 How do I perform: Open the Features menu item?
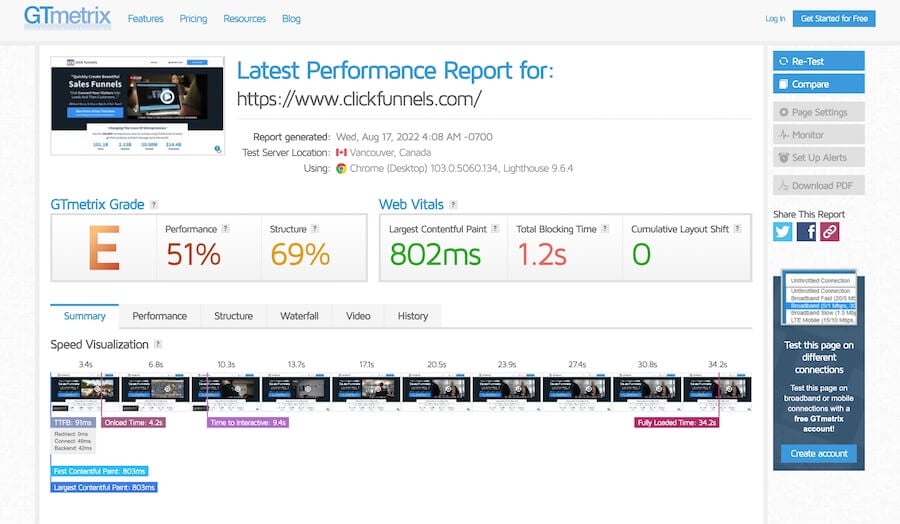145,19
